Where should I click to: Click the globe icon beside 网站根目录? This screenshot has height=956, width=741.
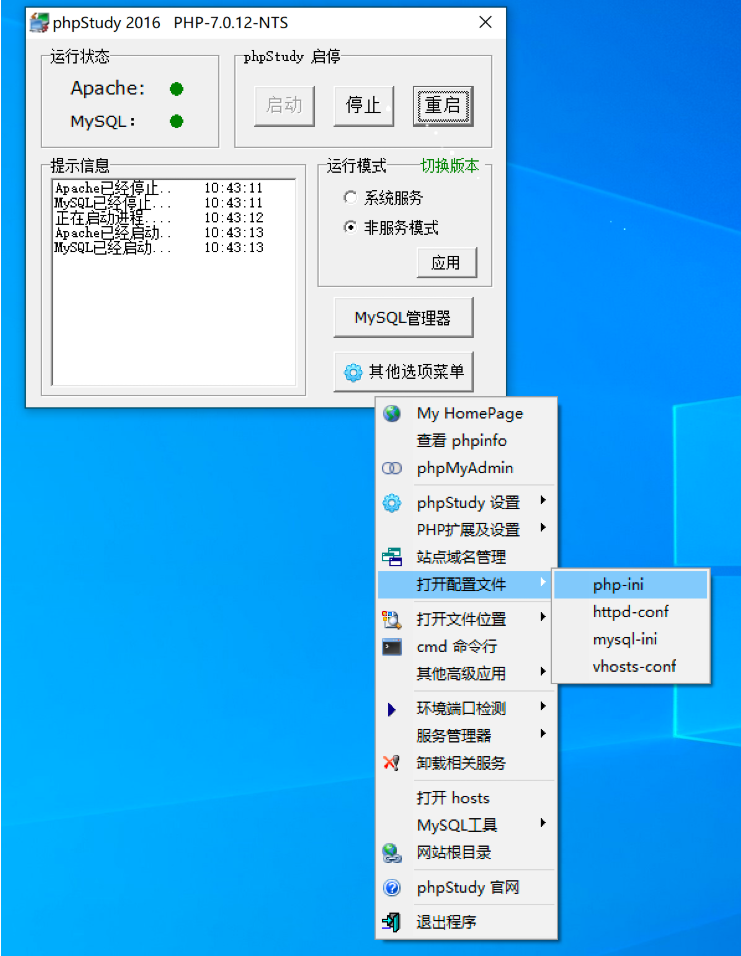(392, 852)
